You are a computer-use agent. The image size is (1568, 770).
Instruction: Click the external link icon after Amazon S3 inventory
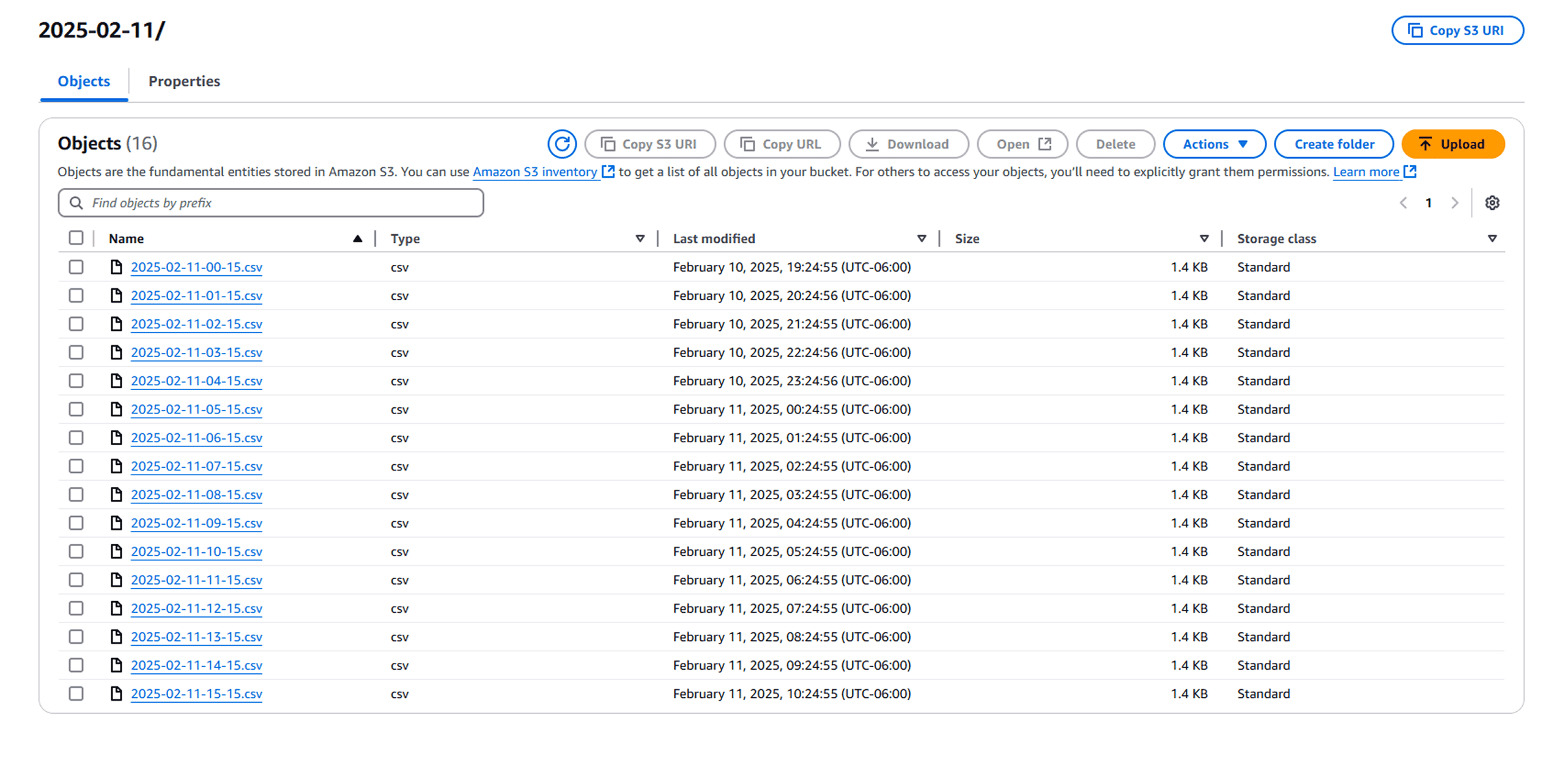coord(608,172)
